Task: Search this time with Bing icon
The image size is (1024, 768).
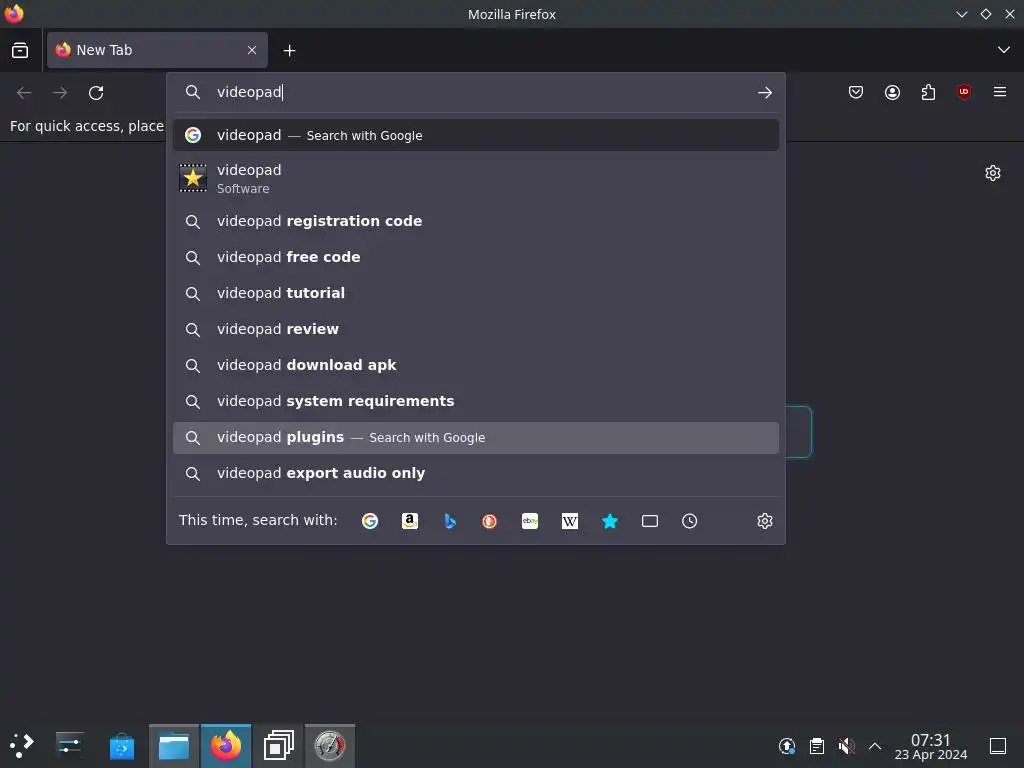Action: coord(450,521)
